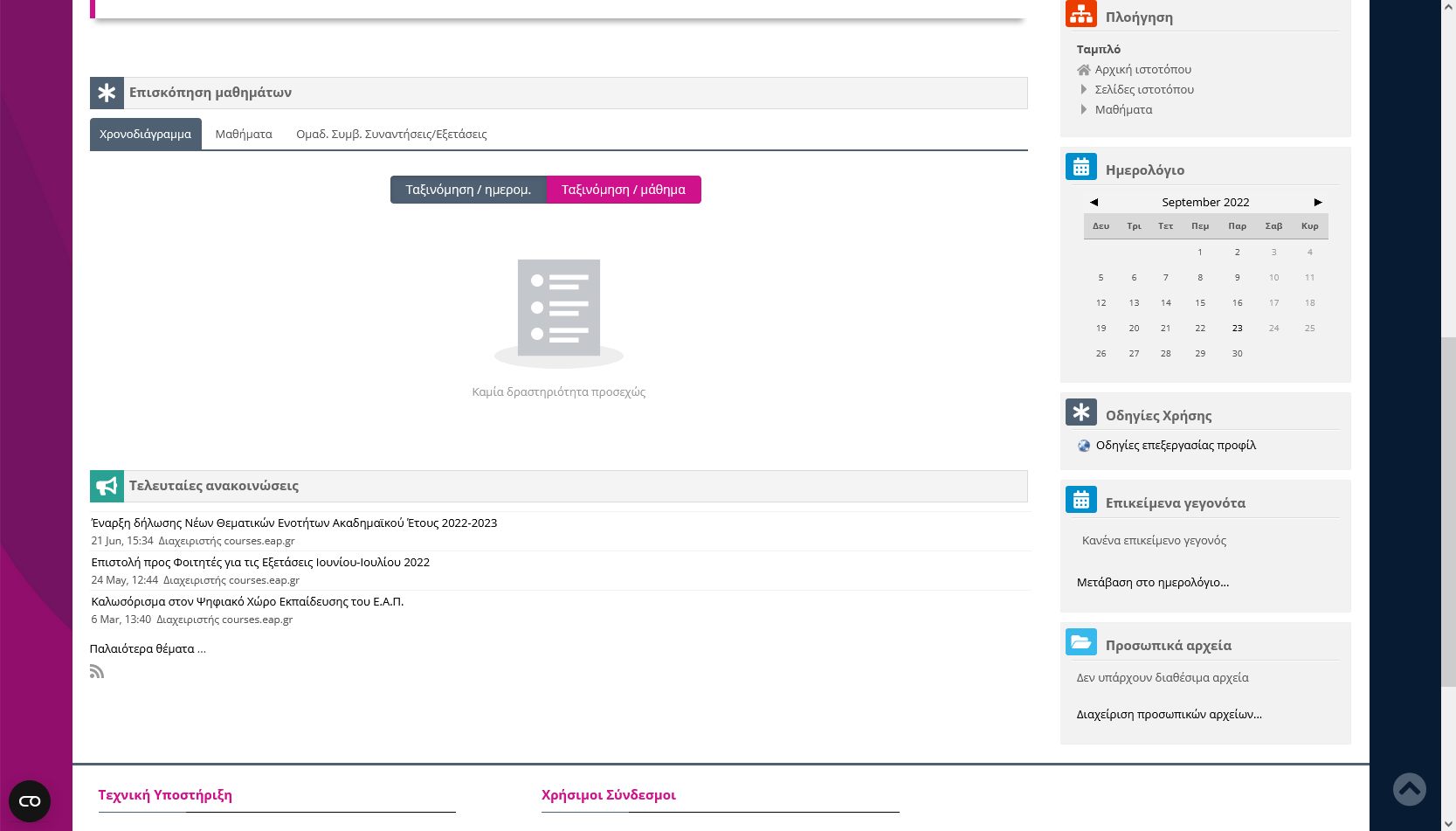
Task: Click the Upcoming events calendar icon
Action: click(x=1081, y=500)
